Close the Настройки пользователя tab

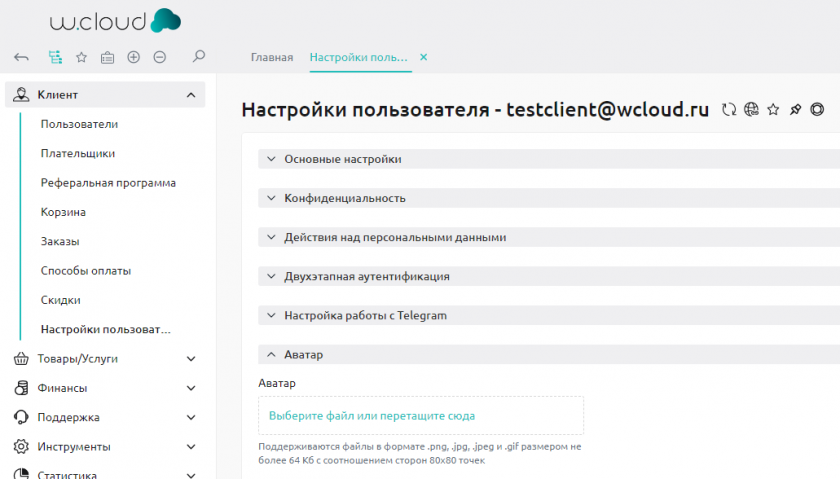pyautogui.click(x=423, y=57)
